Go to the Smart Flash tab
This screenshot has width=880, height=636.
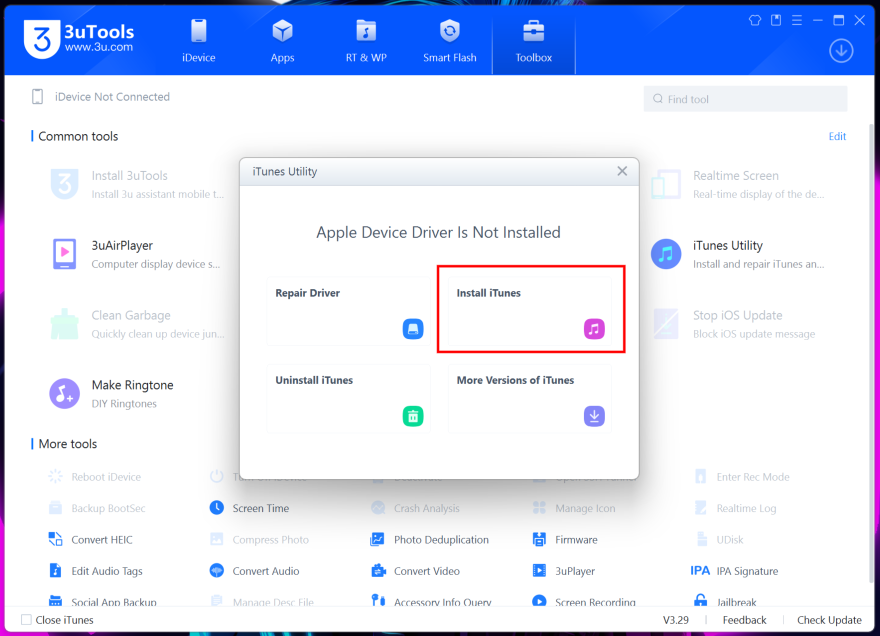tap(449, 41)
